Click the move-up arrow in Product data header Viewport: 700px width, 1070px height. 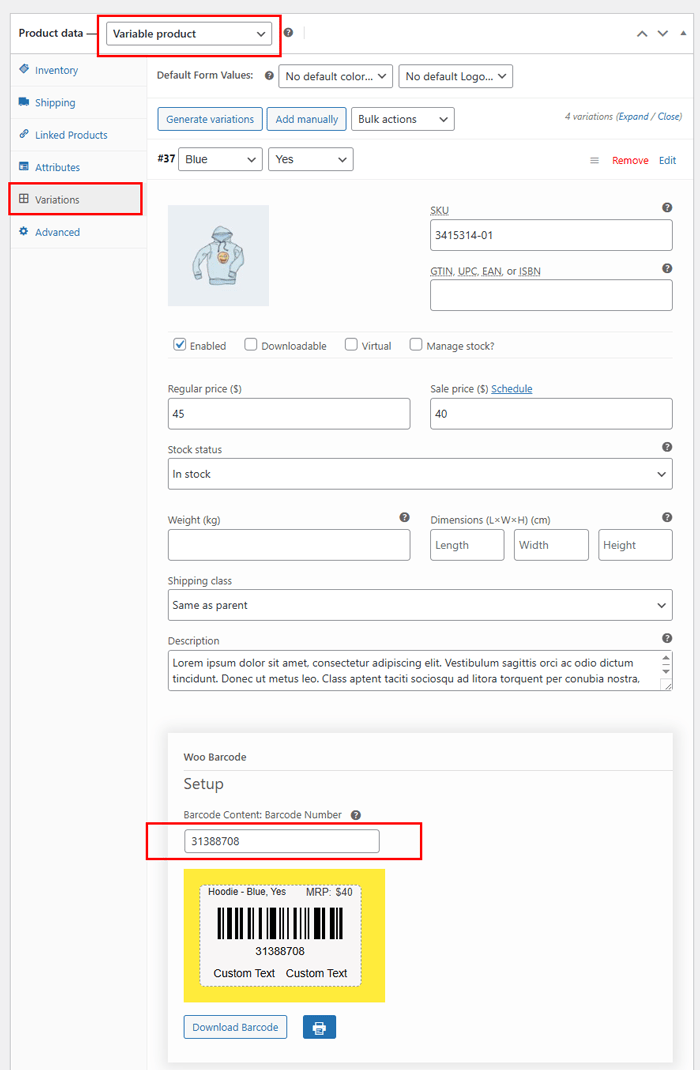[642, 34]
